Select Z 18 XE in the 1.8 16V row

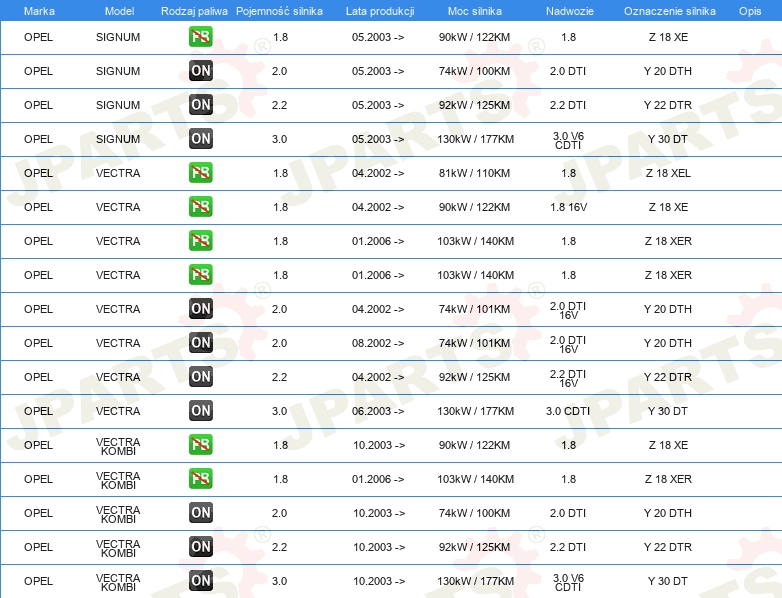(x=668, y=207)
